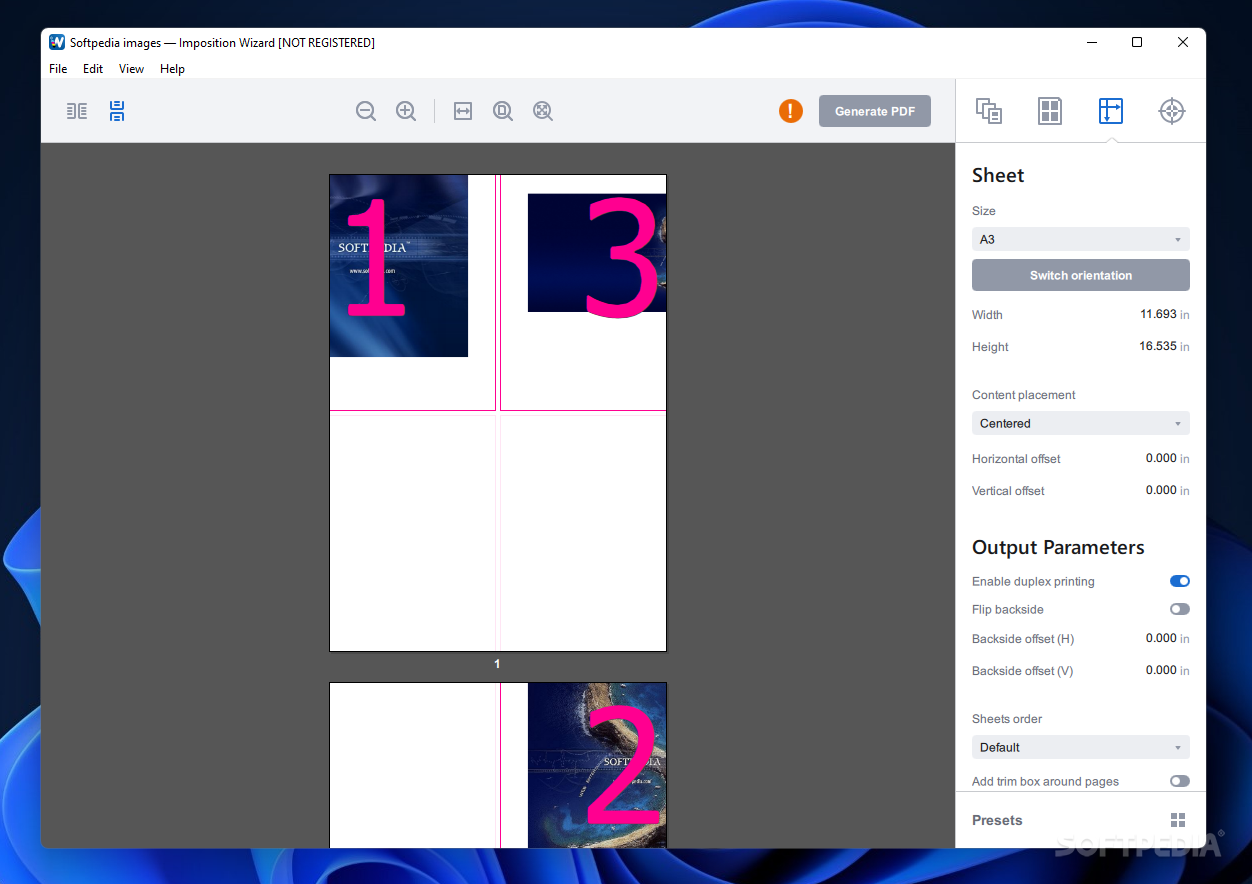1252x884 pixels.
Task: Select the vertical sheet layout view icon
Action: (x=117, y=111)
